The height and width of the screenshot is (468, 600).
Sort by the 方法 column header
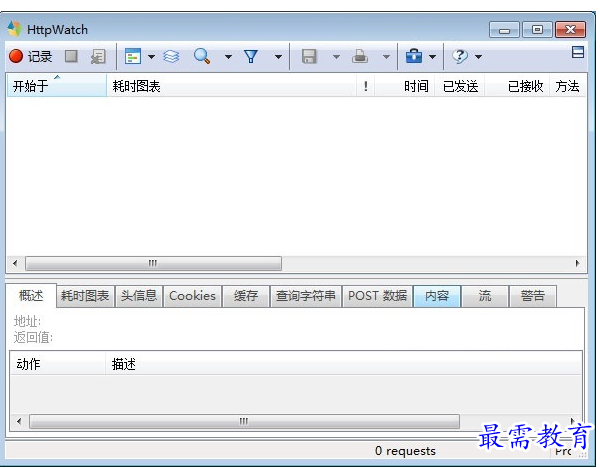pos(568,86)
